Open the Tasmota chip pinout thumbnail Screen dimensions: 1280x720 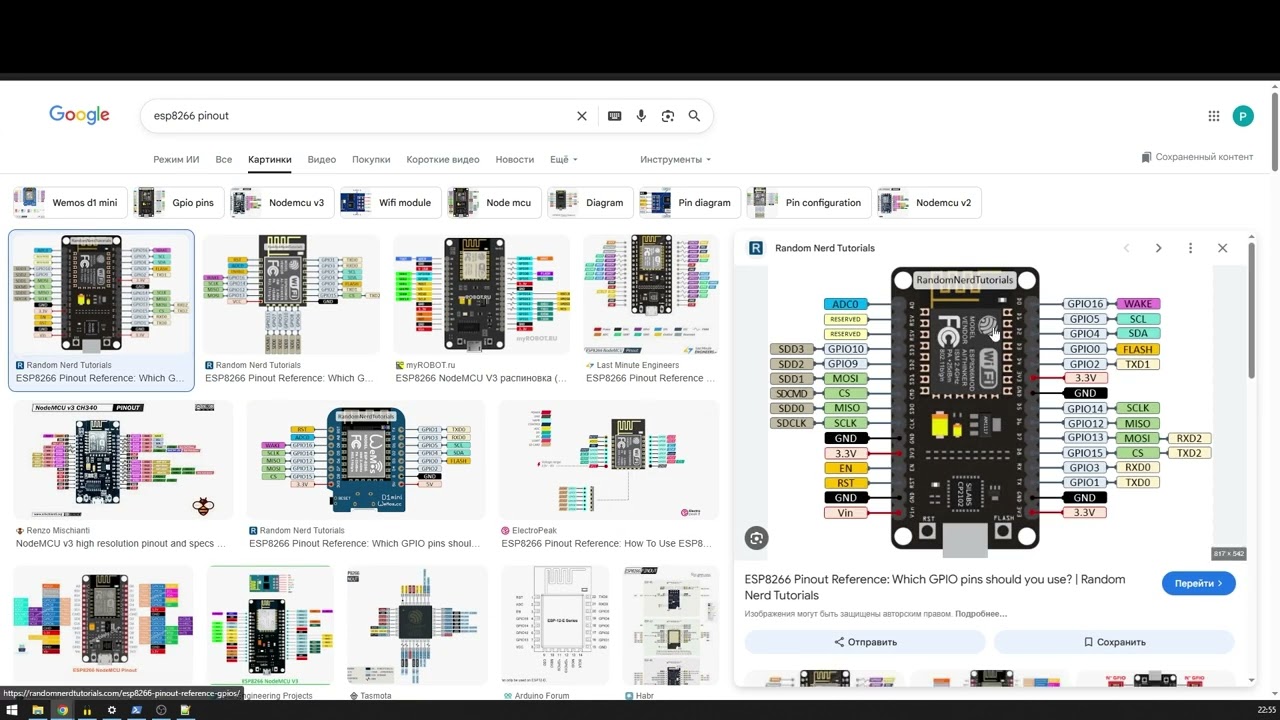coord(417,626)
